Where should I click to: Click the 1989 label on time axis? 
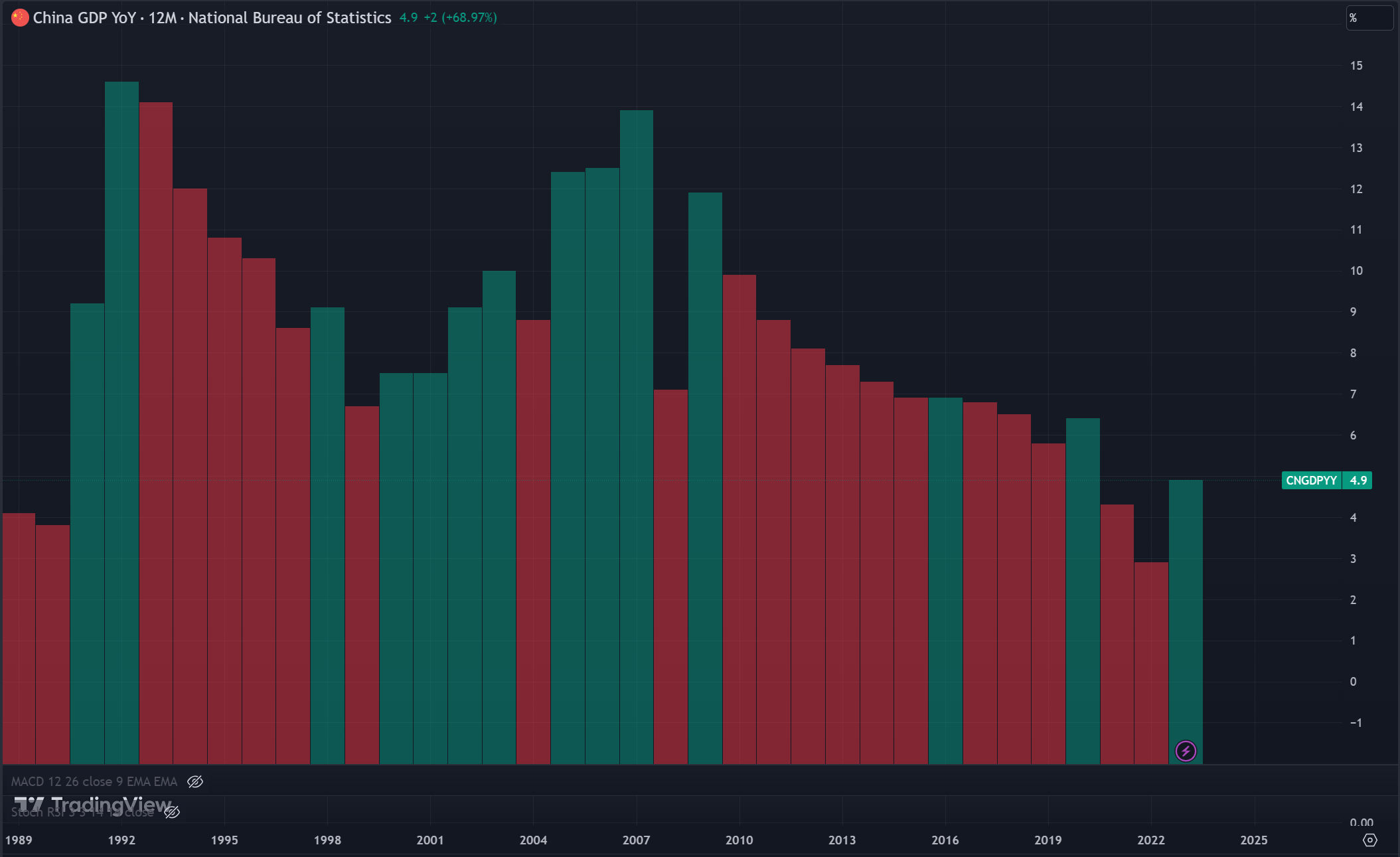click(19, 840)
